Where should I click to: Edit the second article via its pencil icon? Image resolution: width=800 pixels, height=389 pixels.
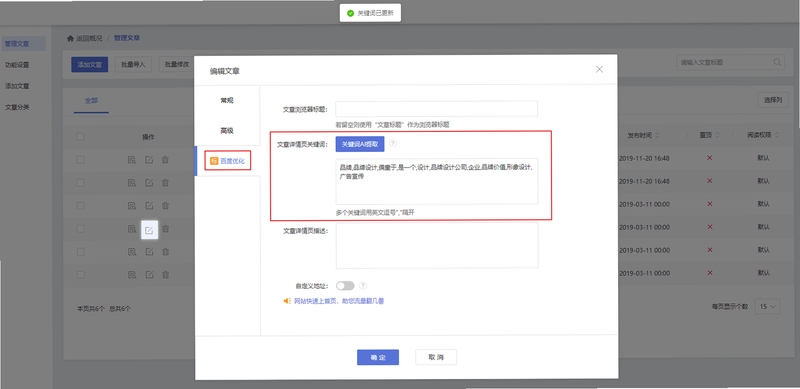click(x=149, y=182)
